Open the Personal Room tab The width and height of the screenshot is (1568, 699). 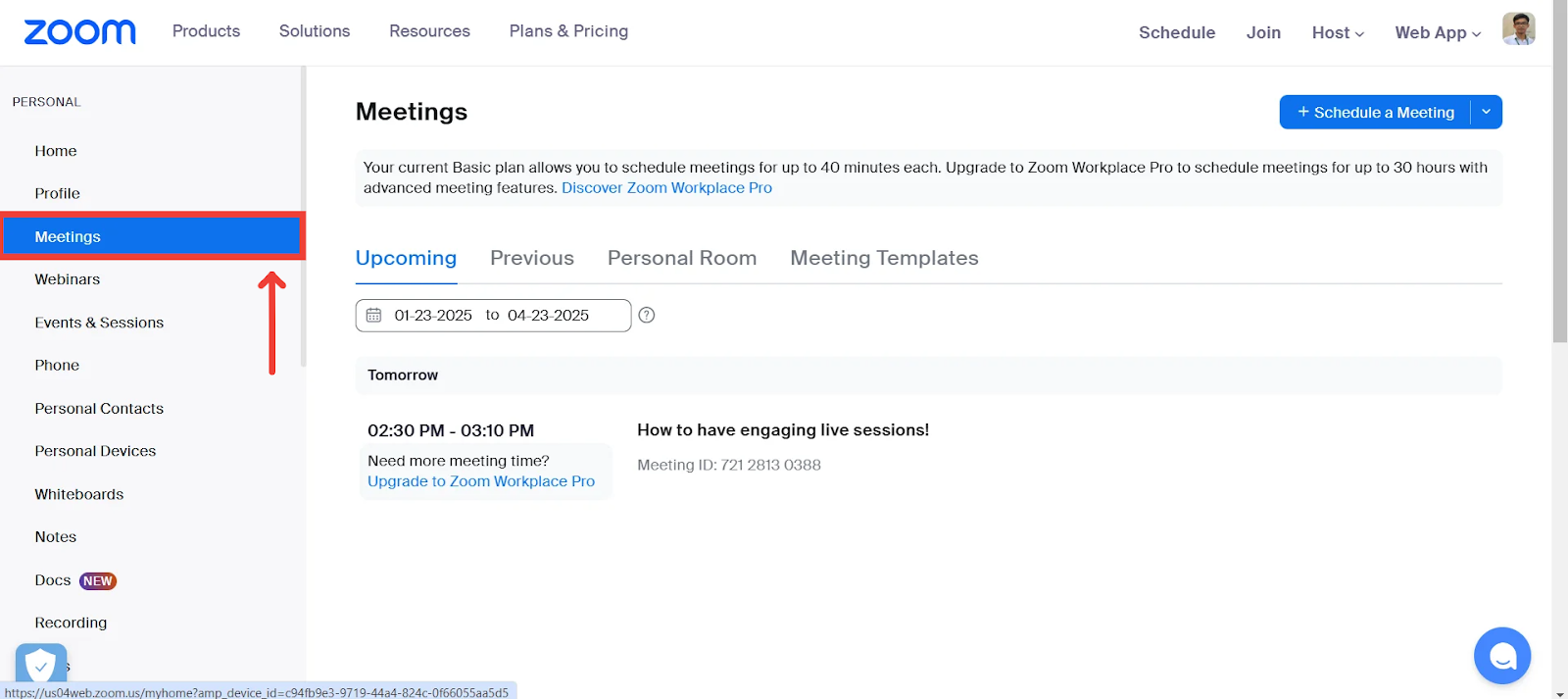[681, 258]
